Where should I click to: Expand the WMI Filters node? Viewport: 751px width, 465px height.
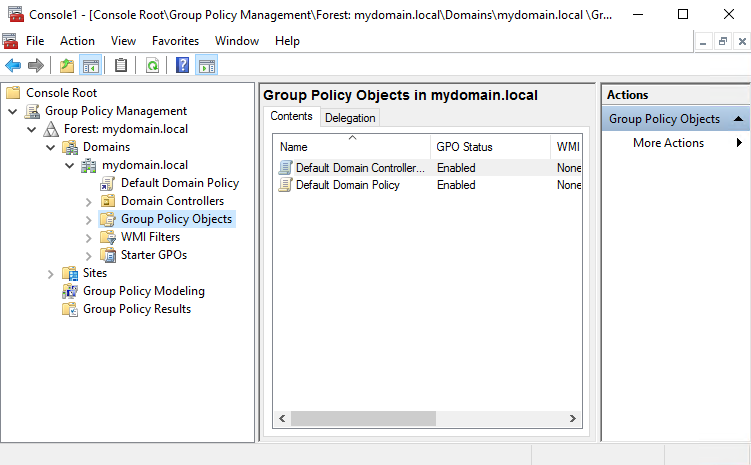click(89, 237)
